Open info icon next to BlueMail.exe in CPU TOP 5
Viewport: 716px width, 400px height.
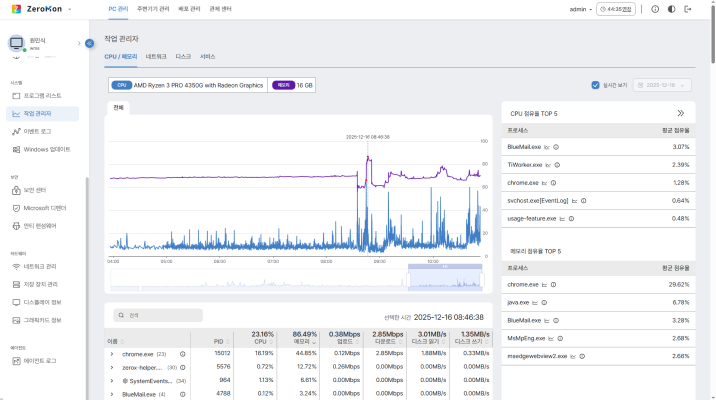click(x=556, y=146)
